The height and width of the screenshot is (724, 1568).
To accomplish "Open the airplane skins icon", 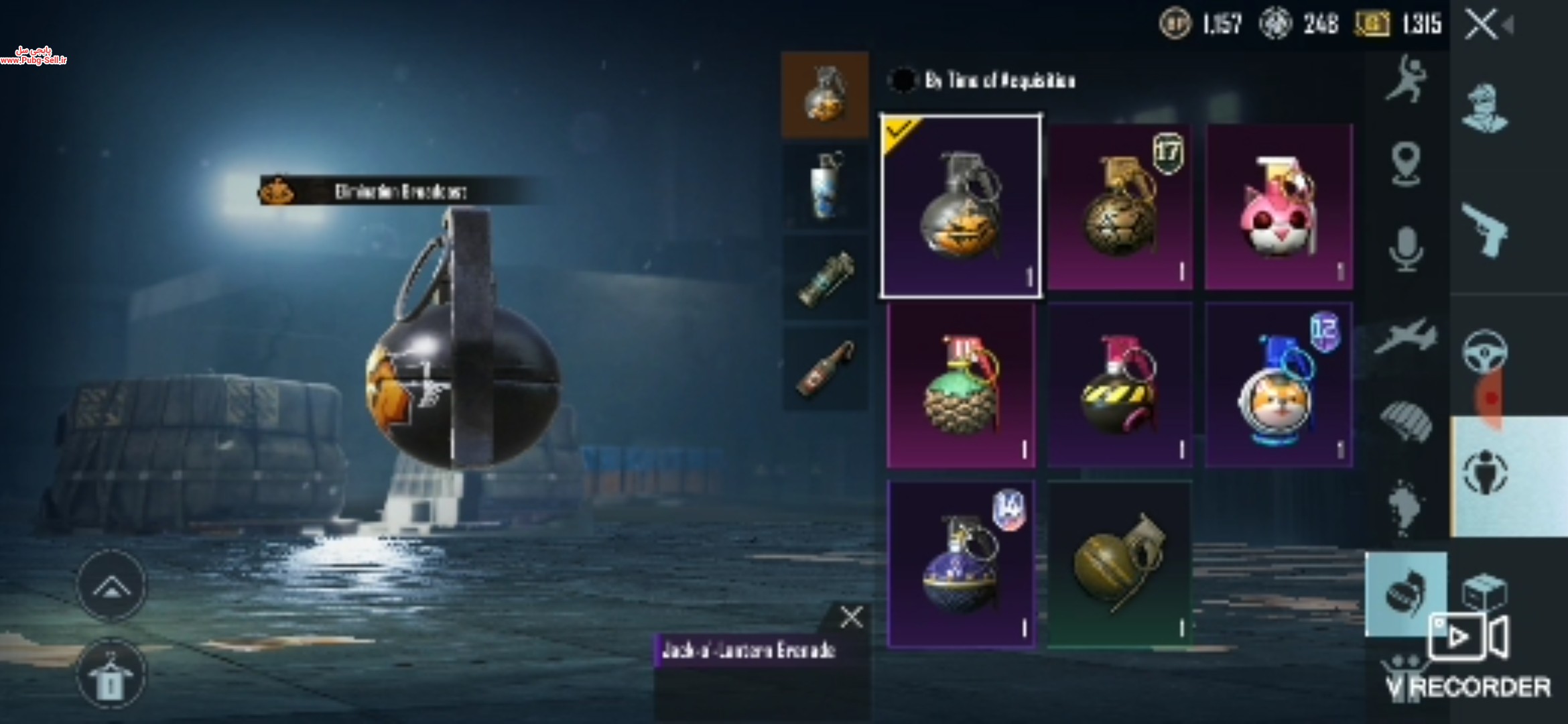I will pyautogui.click(x=1405, y=335).
